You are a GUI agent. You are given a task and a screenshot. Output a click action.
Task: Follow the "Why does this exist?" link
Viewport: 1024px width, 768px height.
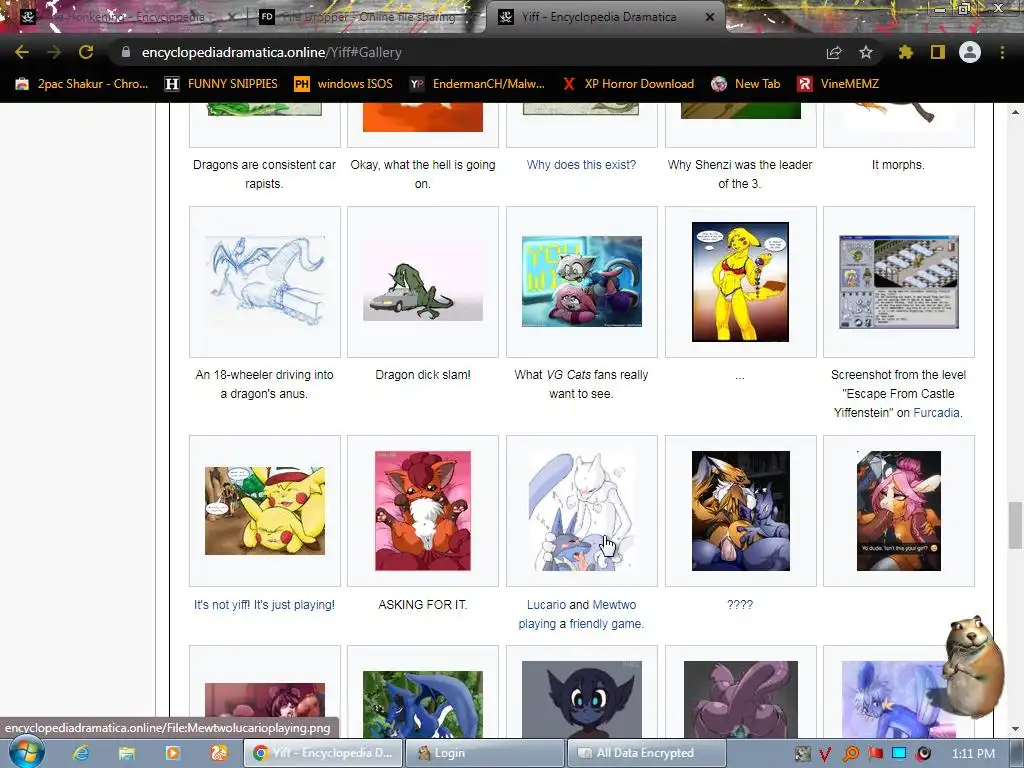581,165
